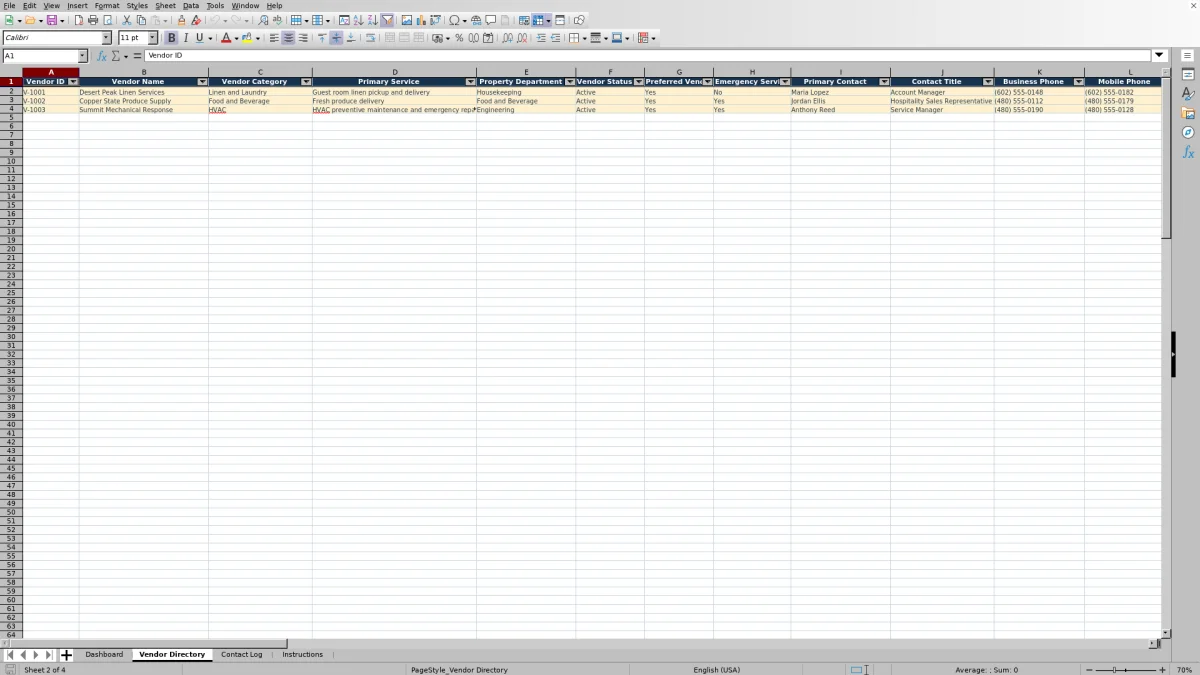Open Property Department filter dropdown
The height and width of the screenshot is (675, 1200).
pyautogui.click(x=570, y=82)
